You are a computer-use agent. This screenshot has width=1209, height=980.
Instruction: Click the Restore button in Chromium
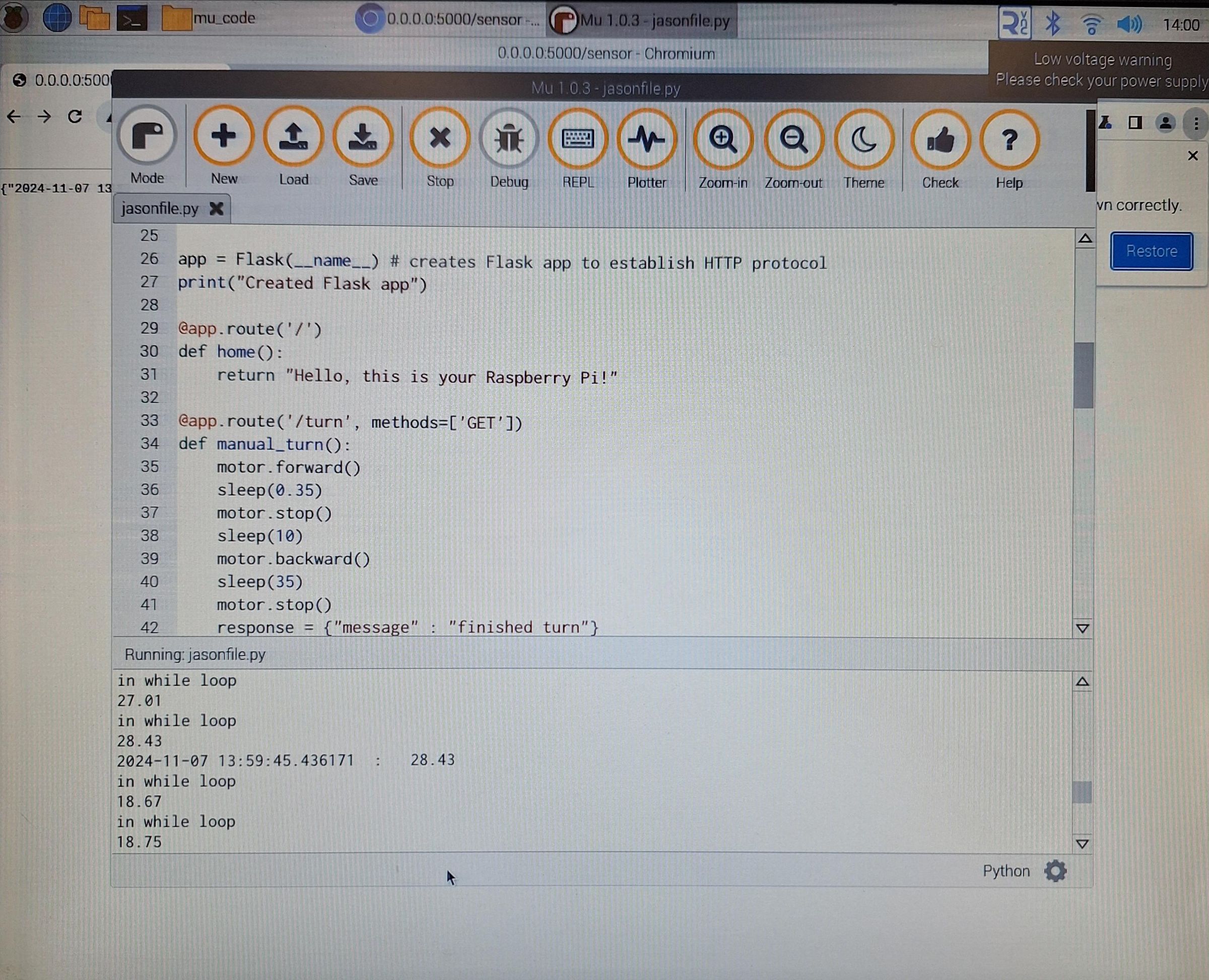coord(1152,251)
